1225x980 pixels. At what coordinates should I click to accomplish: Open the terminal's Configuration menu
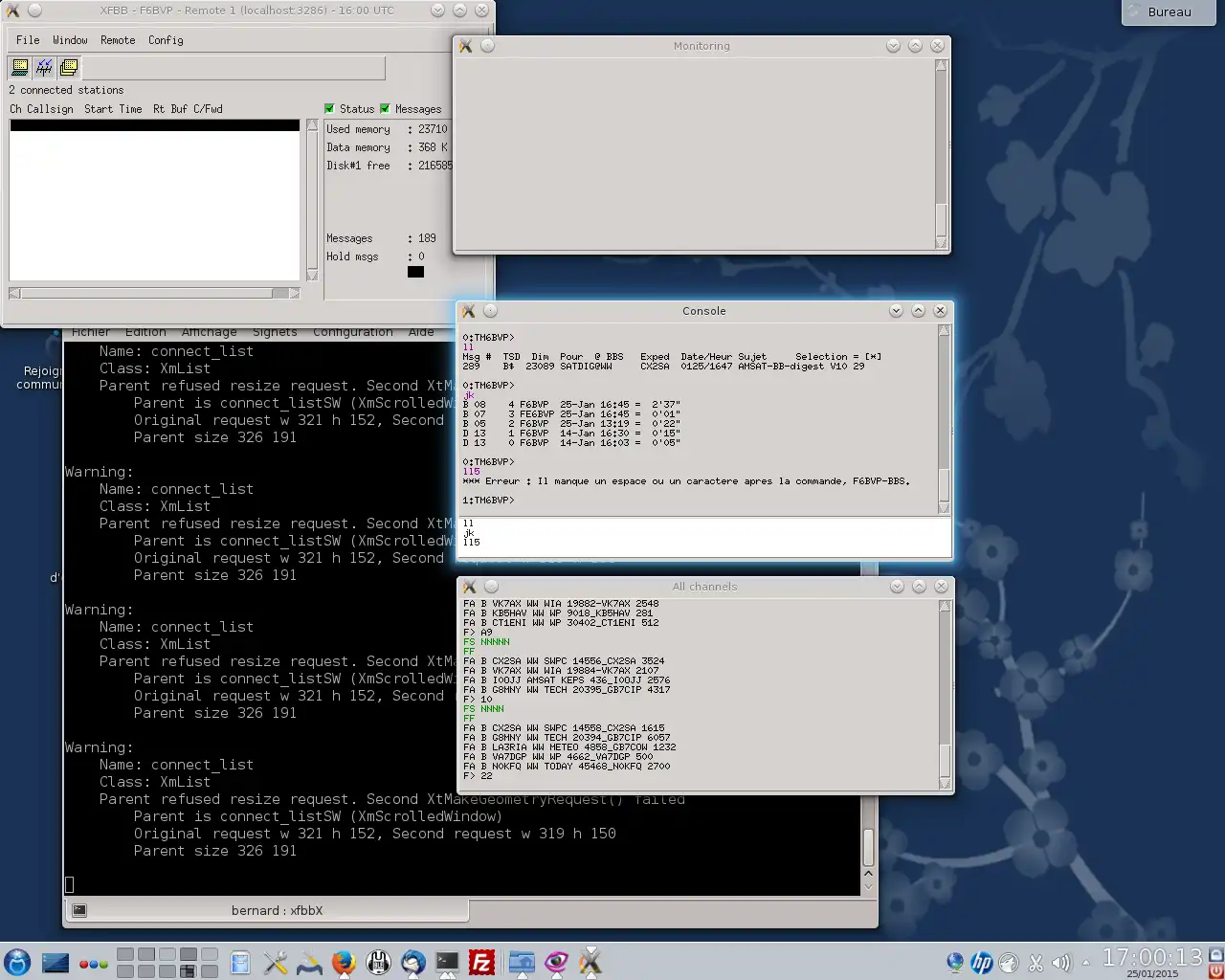point(353,332)
